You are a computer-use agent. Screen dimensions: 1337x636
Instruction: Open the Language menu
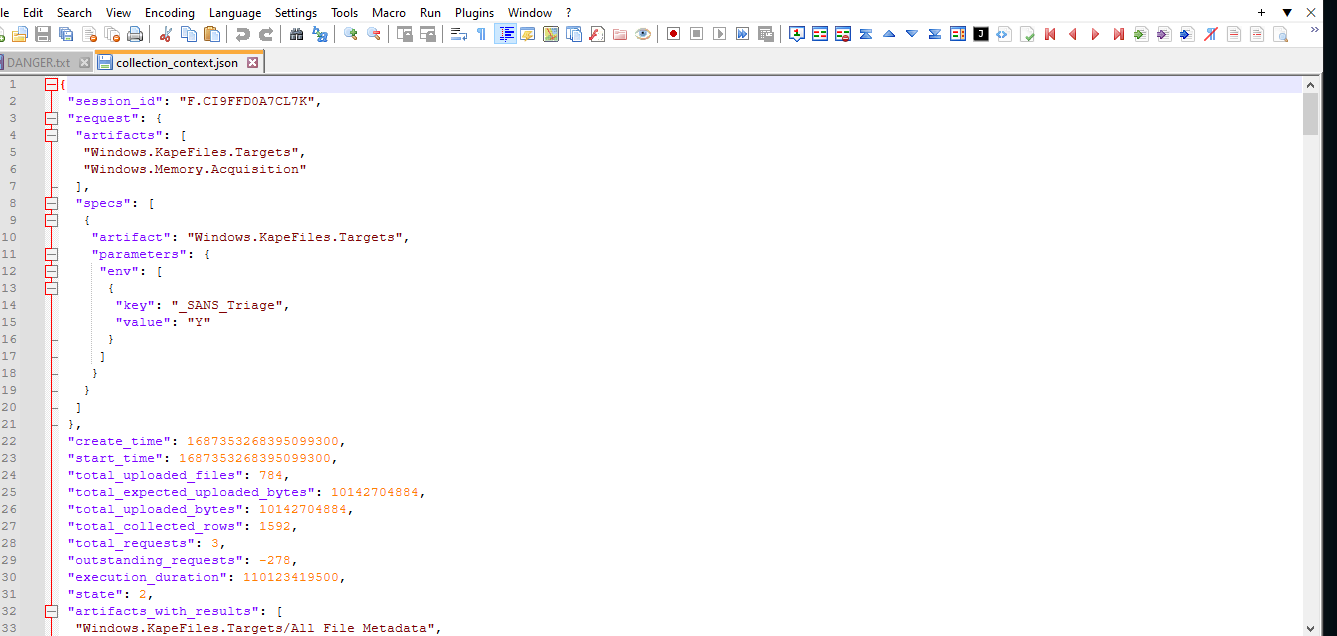point(235,13)
